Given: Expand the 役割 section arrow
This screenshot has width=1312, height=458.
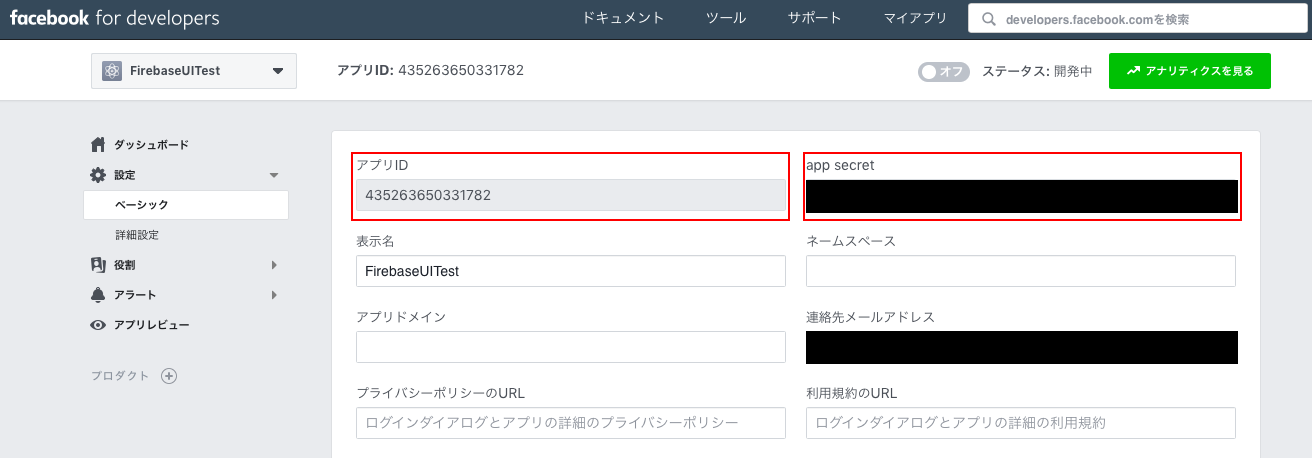Looking at the screenshot, I should tap(274, 265).
